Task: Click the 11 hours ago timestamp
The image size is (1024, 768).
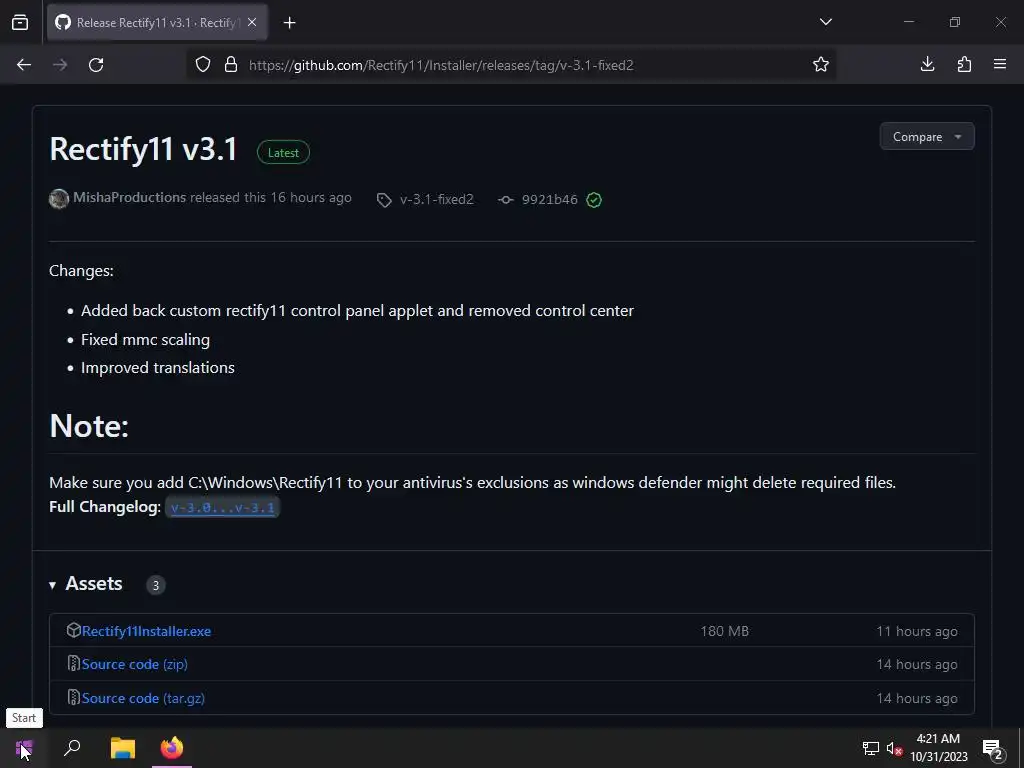Action: [x=917, y=632]
